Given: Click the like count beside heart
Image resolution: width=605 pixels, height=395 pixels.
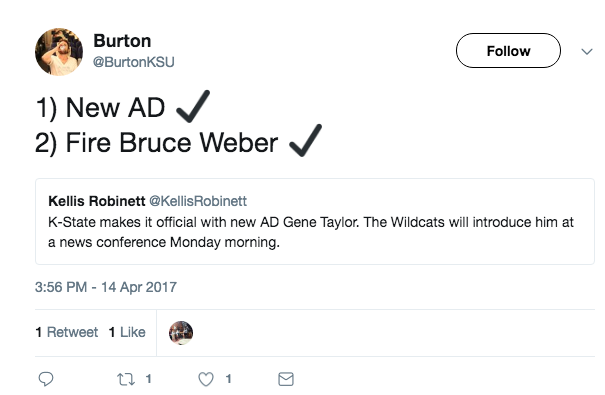Looking at the screenshot, I should [228, 379].
